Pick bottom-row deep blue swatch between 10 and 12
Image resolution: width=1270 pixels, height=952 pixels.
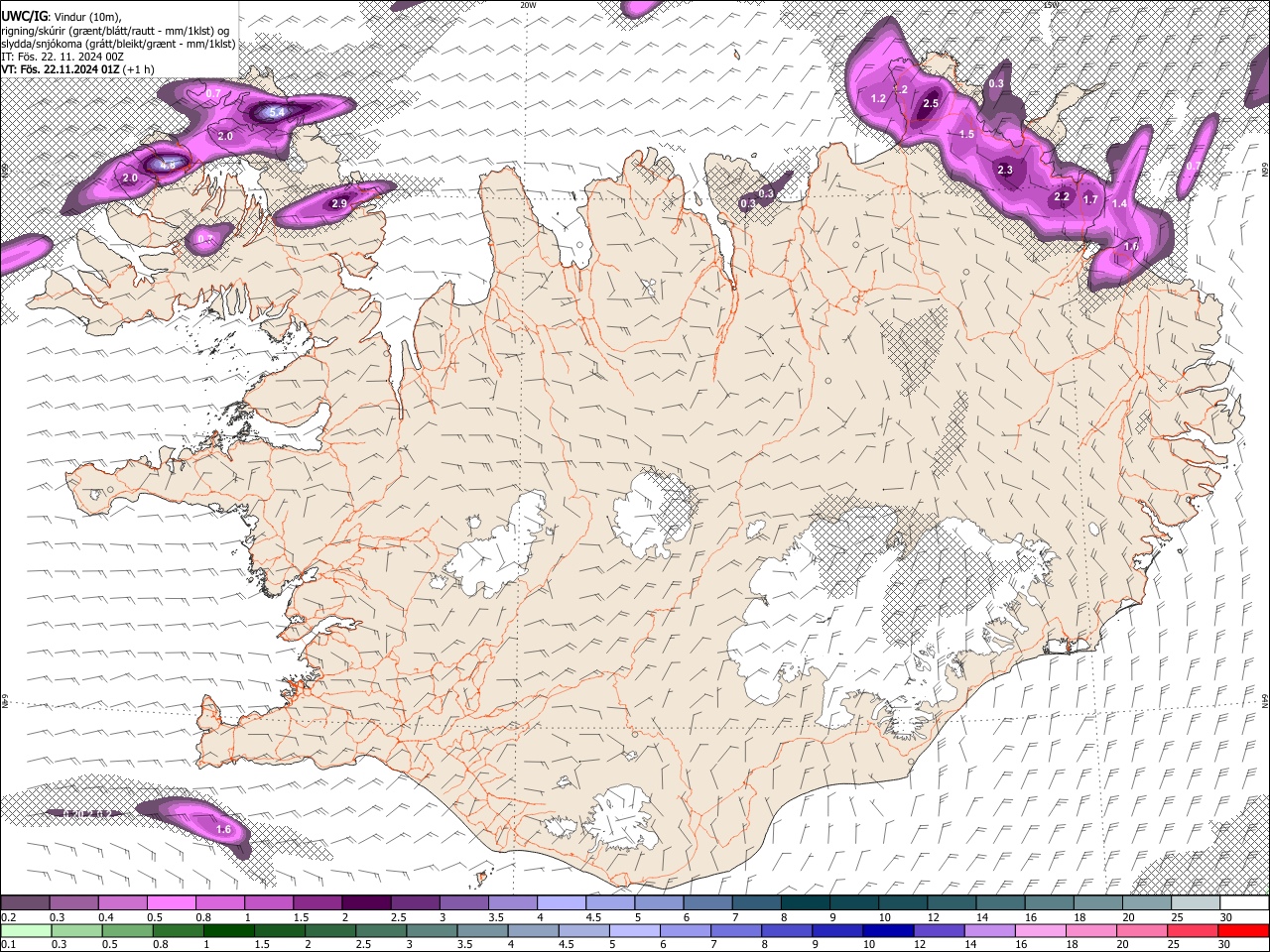point(887,930)
